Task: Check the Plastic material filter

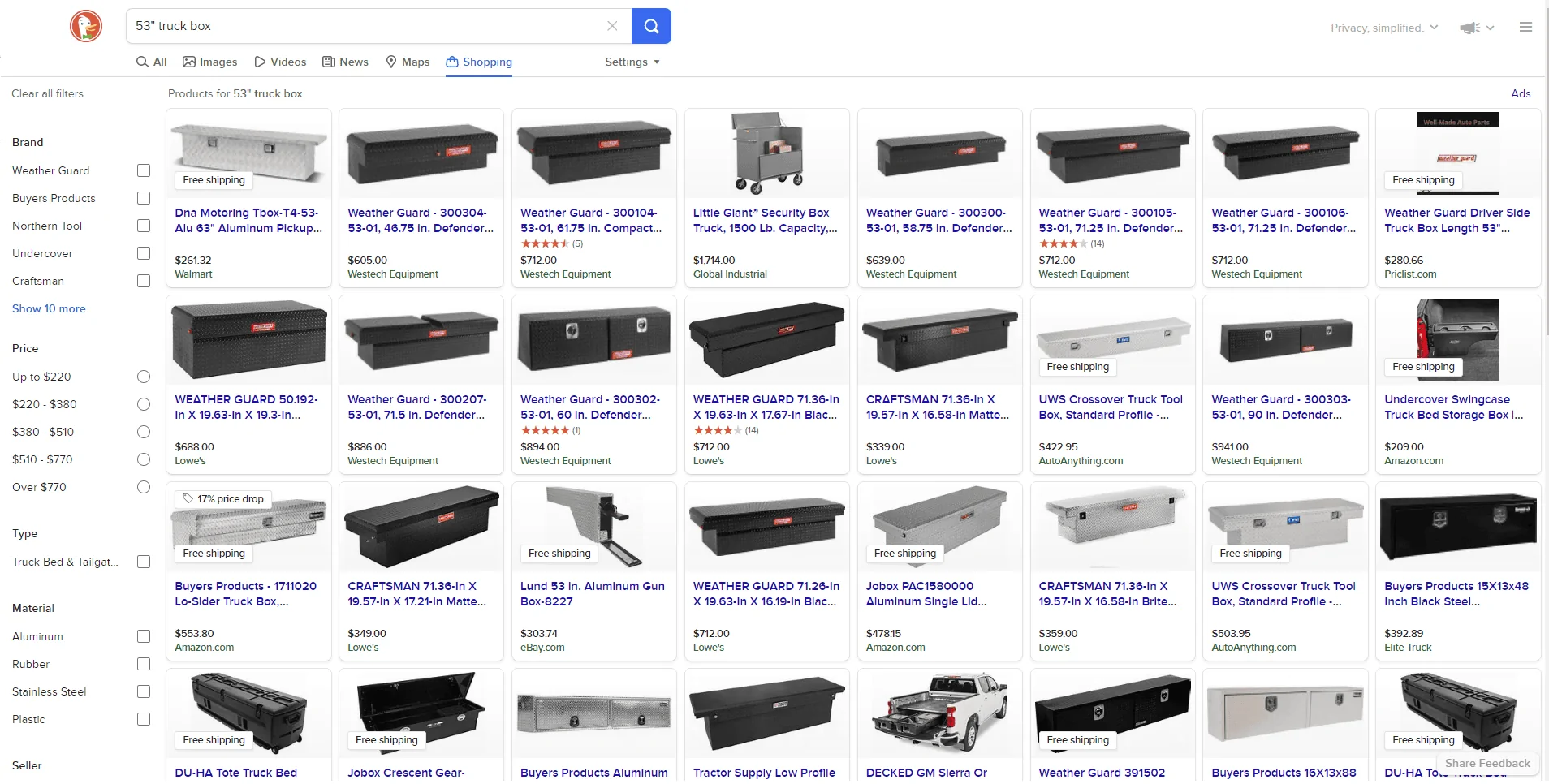Action: point(144,719)
